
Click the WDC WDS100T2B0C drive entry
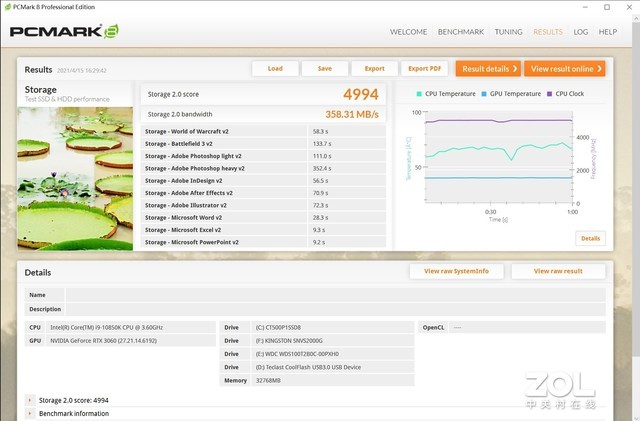[x=297, y=354]
